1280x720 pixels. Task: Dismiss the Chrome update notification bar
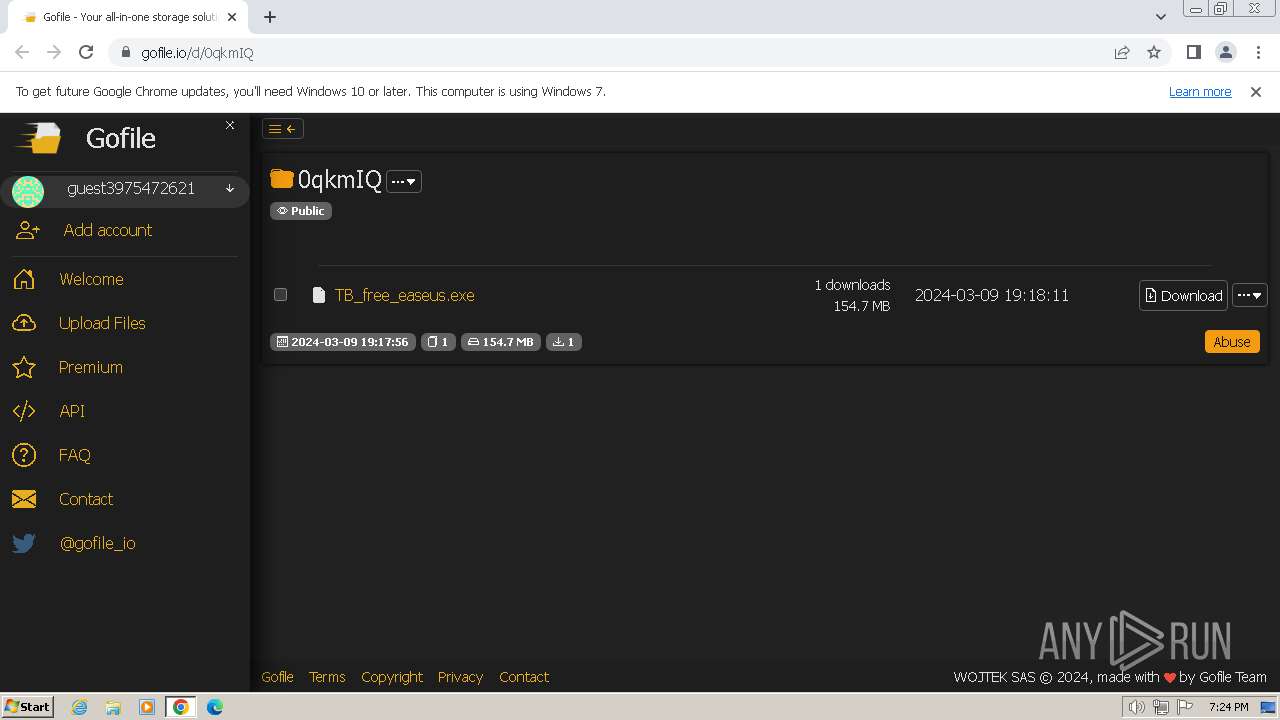pyautogui.click(x=1256, y=91)
